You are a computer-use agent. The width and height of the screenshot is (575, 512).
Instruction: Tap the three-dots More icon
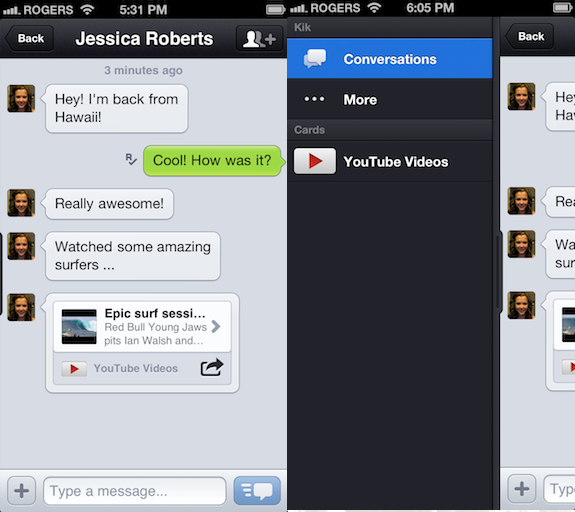point(314,99)
